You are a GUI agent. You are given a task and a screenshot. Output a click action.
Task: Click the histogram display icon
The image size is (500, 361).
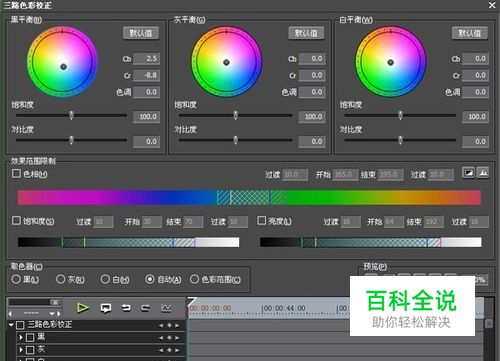[x=483, y=173]
